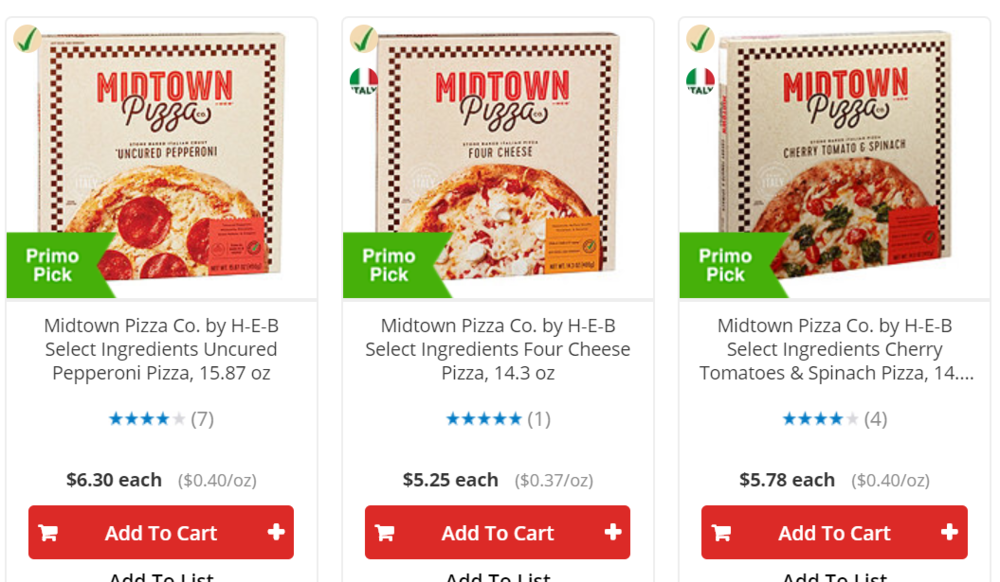
Task: Click the plus icon on pepperoni pizza's Add To Cart
Action: 277,532
